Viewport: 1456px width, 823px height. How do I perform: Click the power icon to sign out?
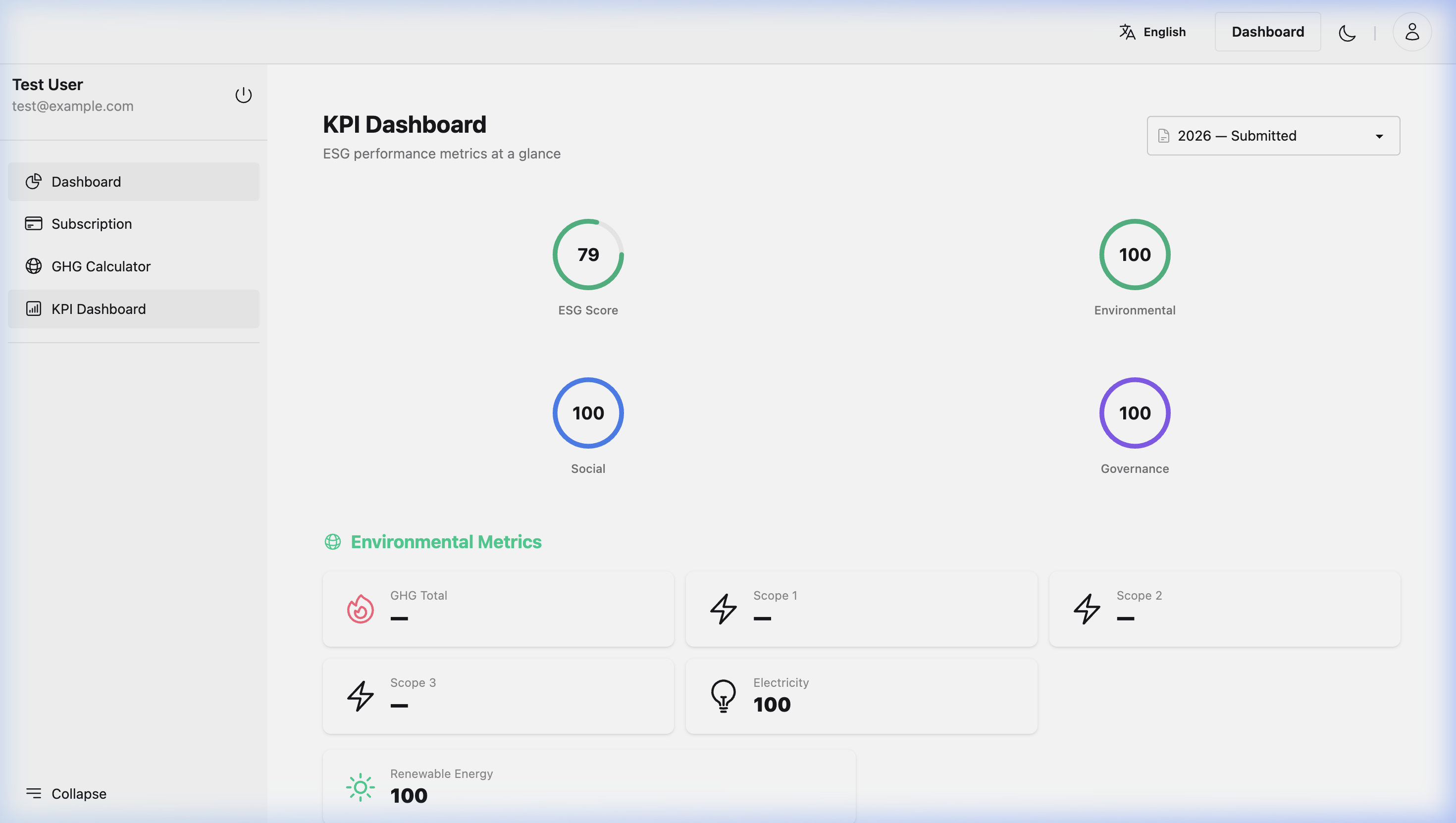[x=244, y=95]
